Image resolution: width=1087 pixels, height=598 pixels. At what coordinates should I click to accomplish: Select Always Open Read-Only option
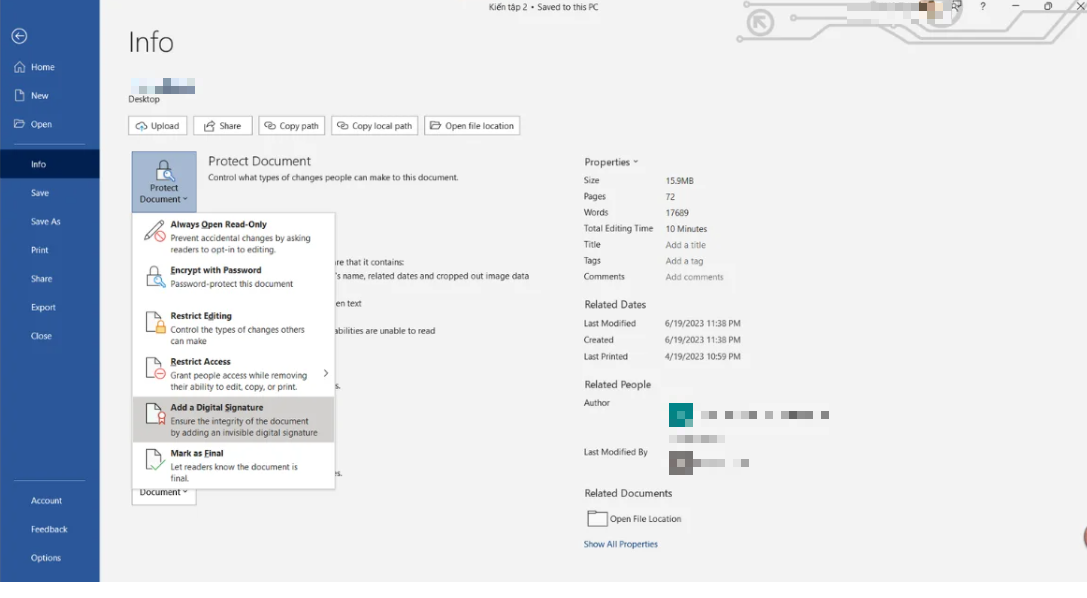click(x=234, y=236)
